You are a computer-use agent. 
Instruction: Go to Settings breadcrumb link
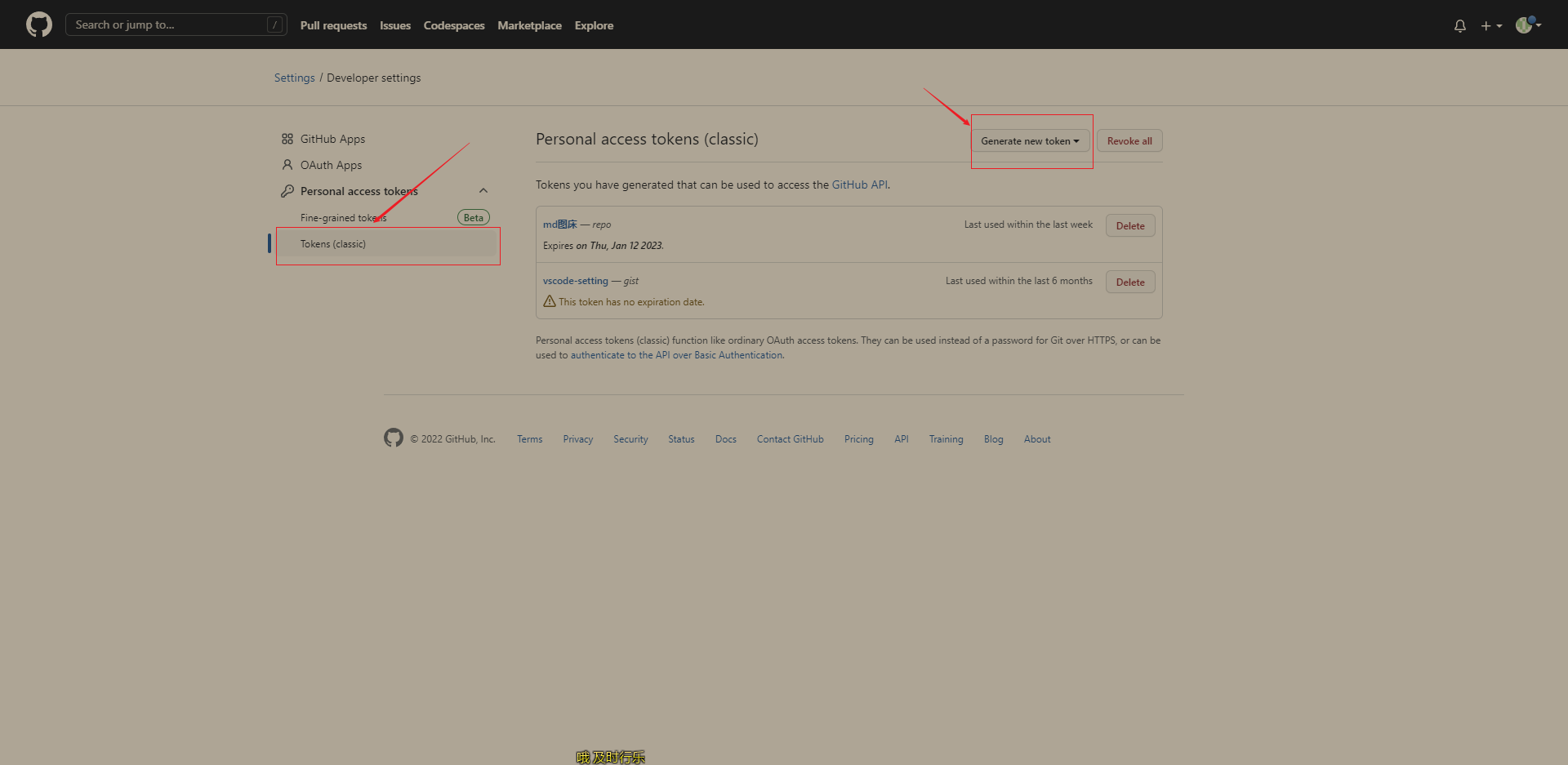coord(294,78)
